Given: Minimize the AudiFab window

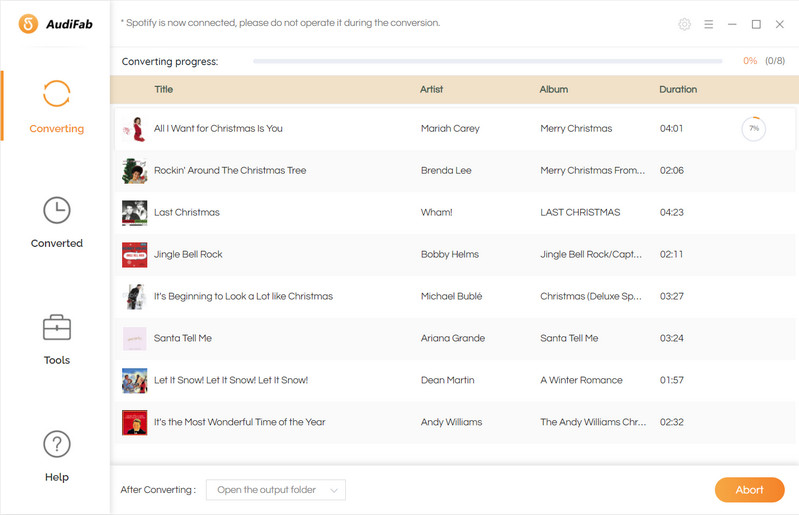Looking at the screenshot, I should click(x=732, y=24).
